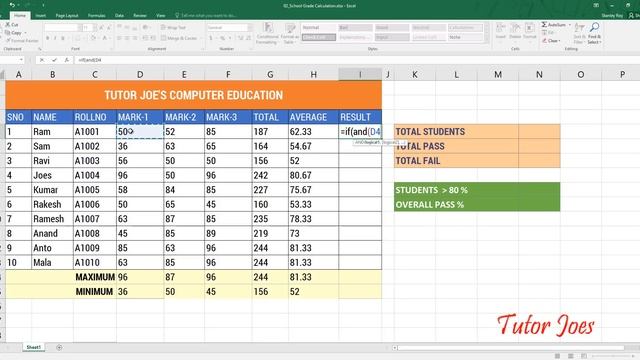
Task: Click the Undo icon in the title bar
Action: pos(12,5)
